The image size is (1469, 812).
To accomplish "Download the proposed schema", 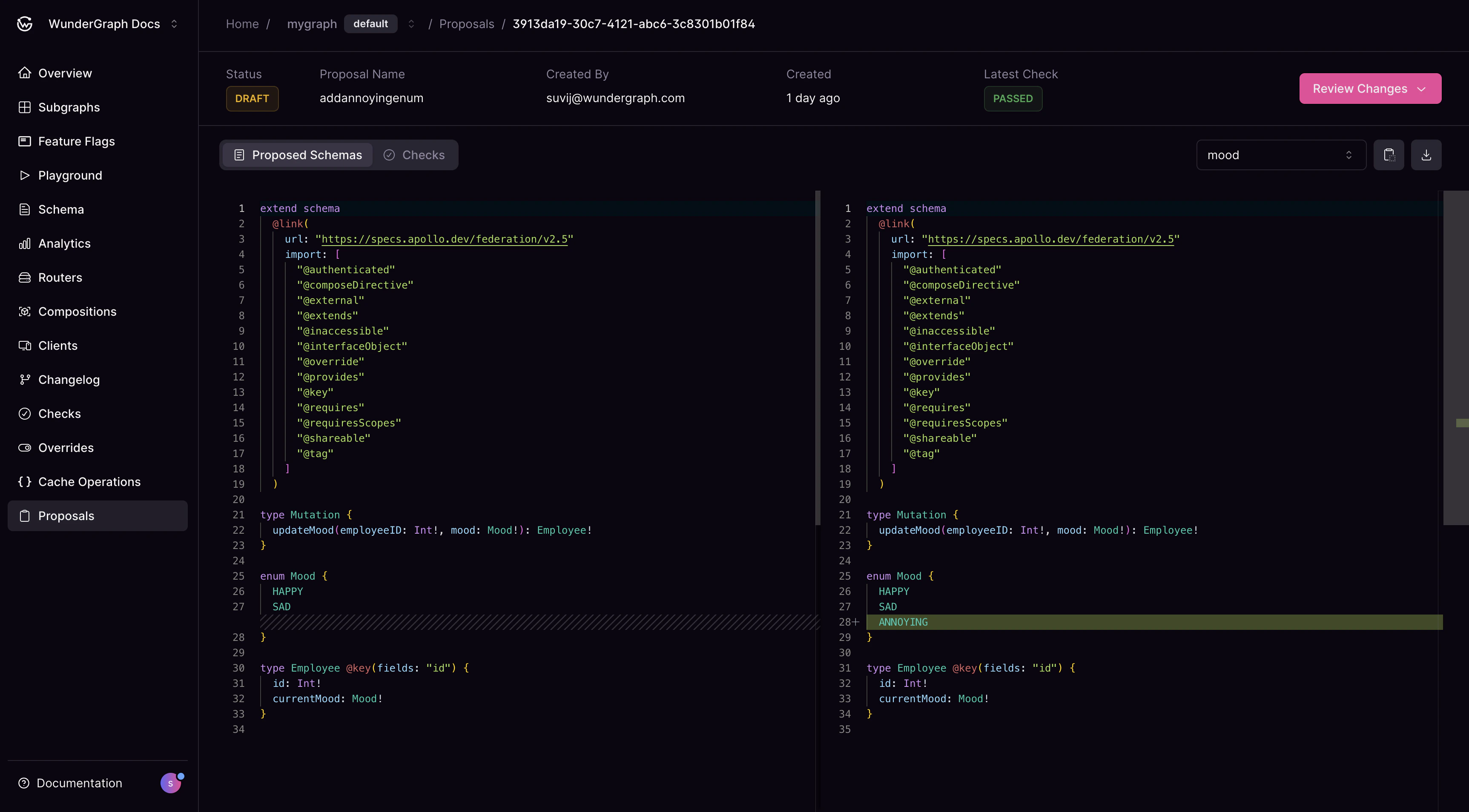I will (x=1426, y=154).
